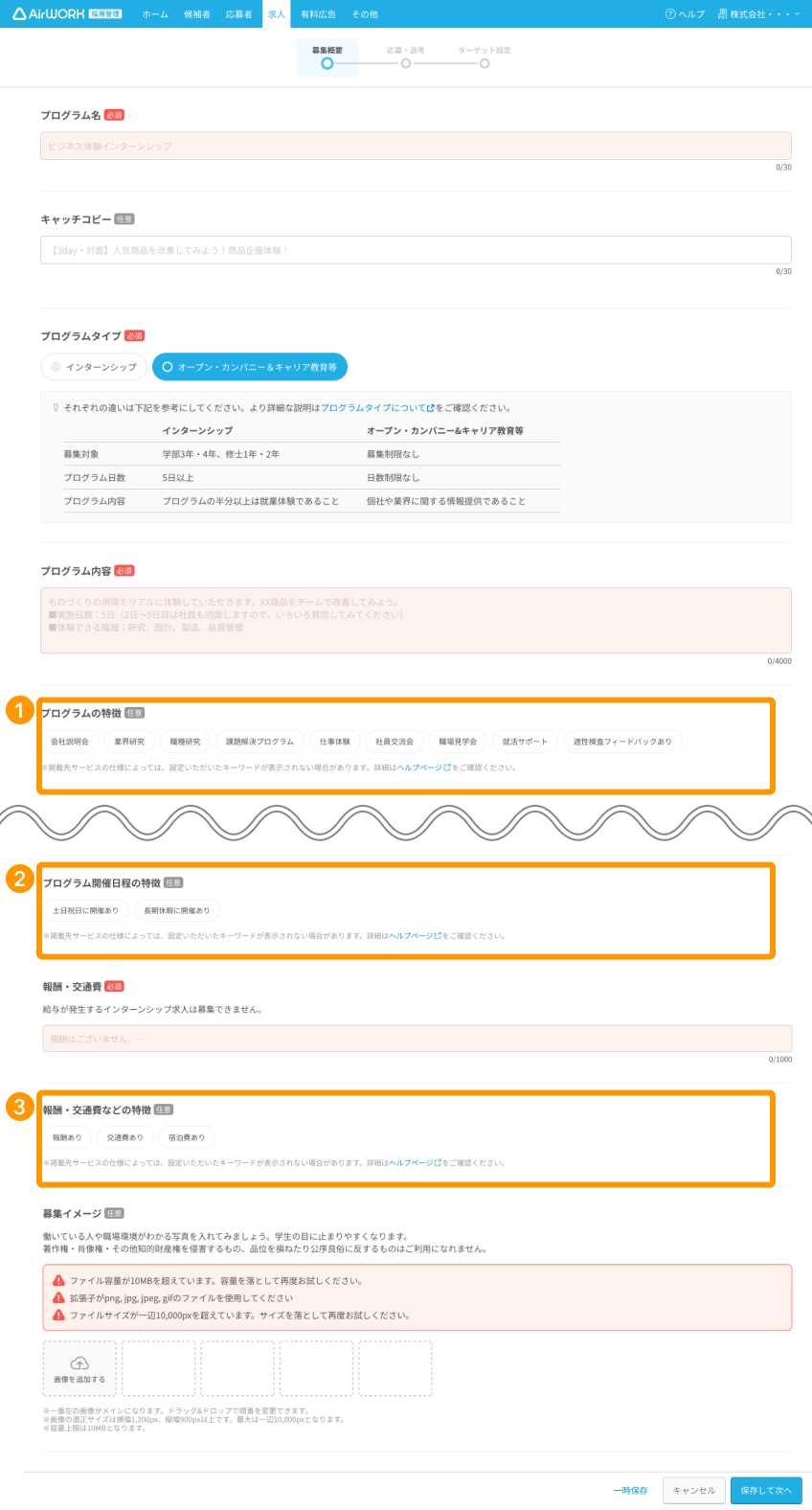Select the 求人 tab
The image size is (812, 1510).
click(x=276, y=14)
